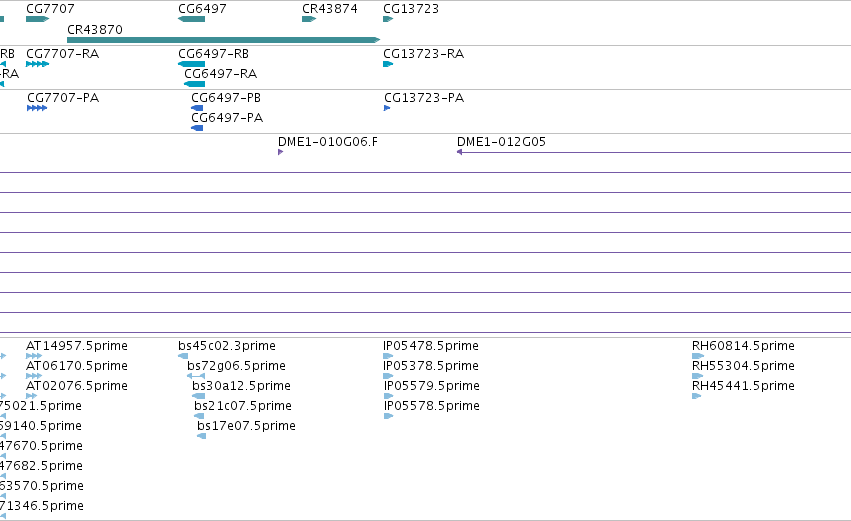Click the bs17e07.5prime EST glyph
Viewport: 851px width, 521px height.
(201, 436)
